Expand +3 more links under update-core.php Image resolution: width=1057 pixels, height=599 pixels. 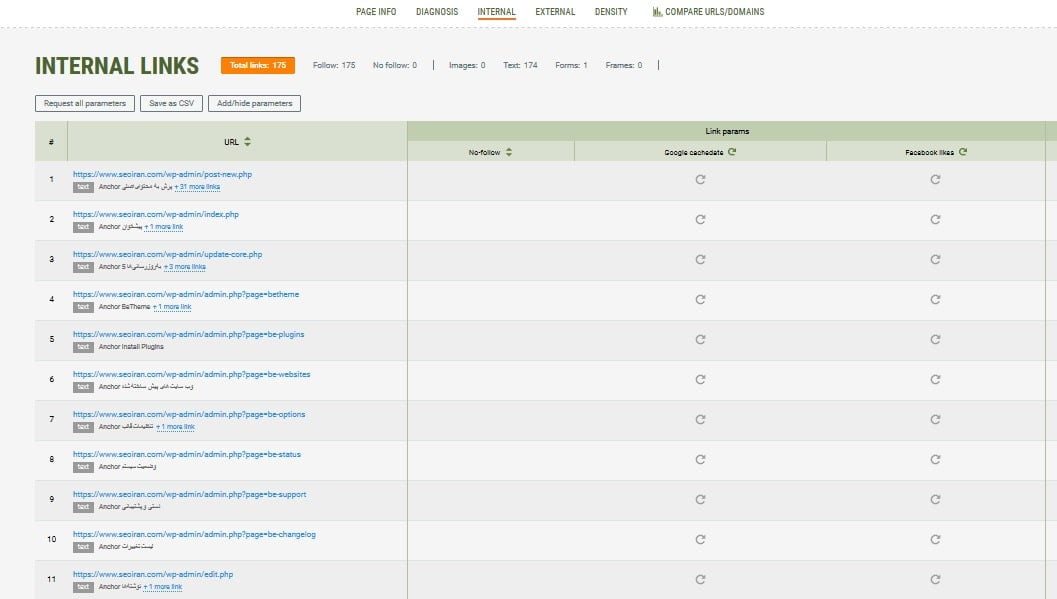pos(185,267)
